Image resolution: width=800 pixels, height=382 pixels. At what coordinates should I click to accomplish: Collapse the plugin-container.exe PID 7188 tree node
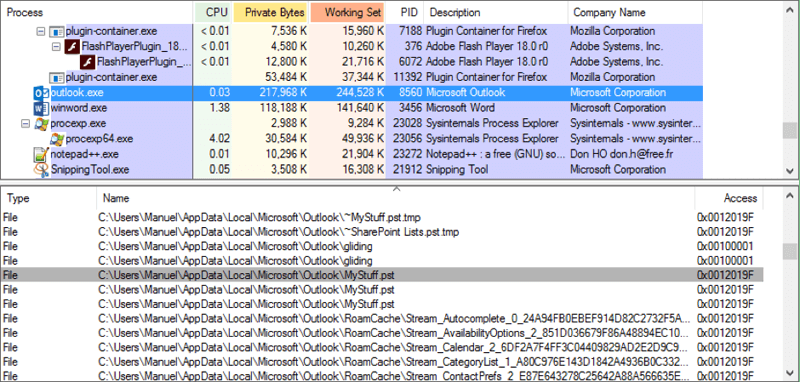41,32
